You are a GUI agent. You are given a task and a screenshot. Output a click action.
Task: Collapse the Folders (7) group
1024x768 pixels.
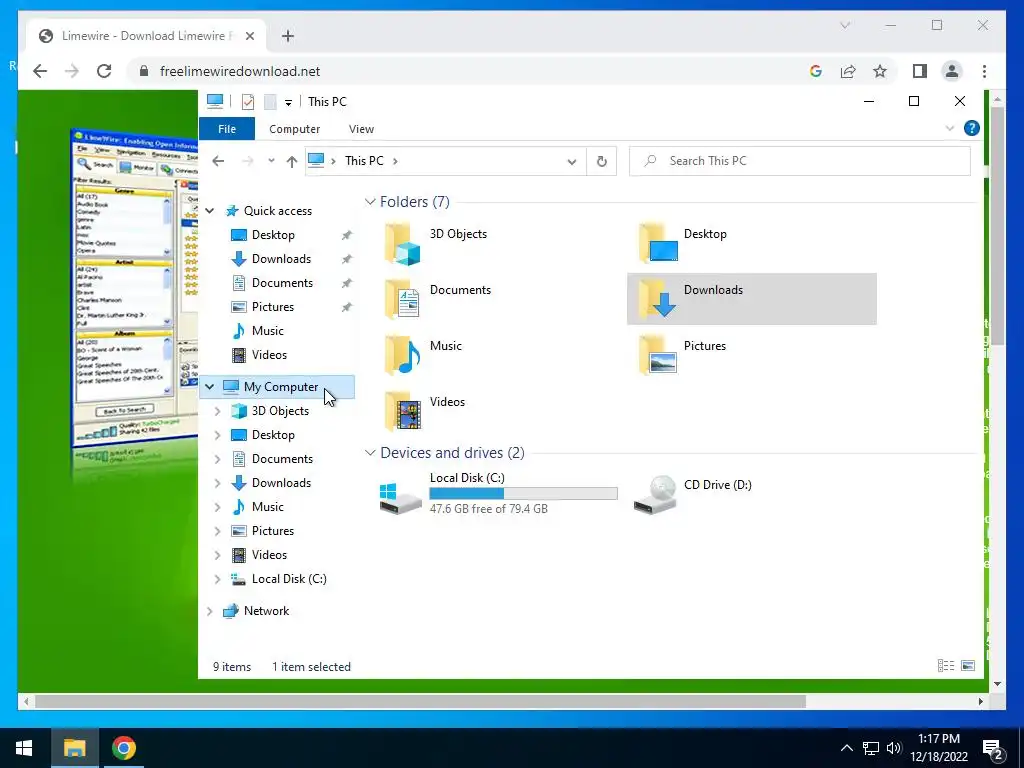coord(370,202)
